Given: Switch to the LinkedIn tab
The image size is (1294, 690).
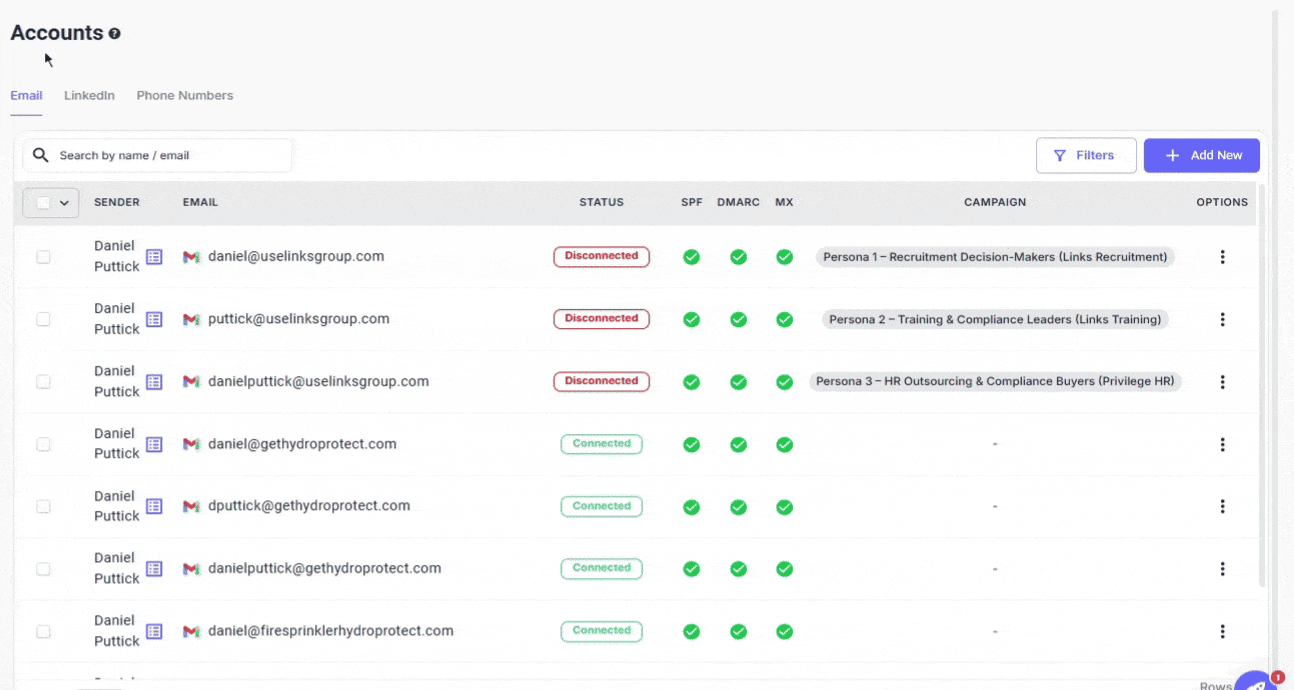Looking at the screenshot, I should pyautogui.click(x=89, y=96).
